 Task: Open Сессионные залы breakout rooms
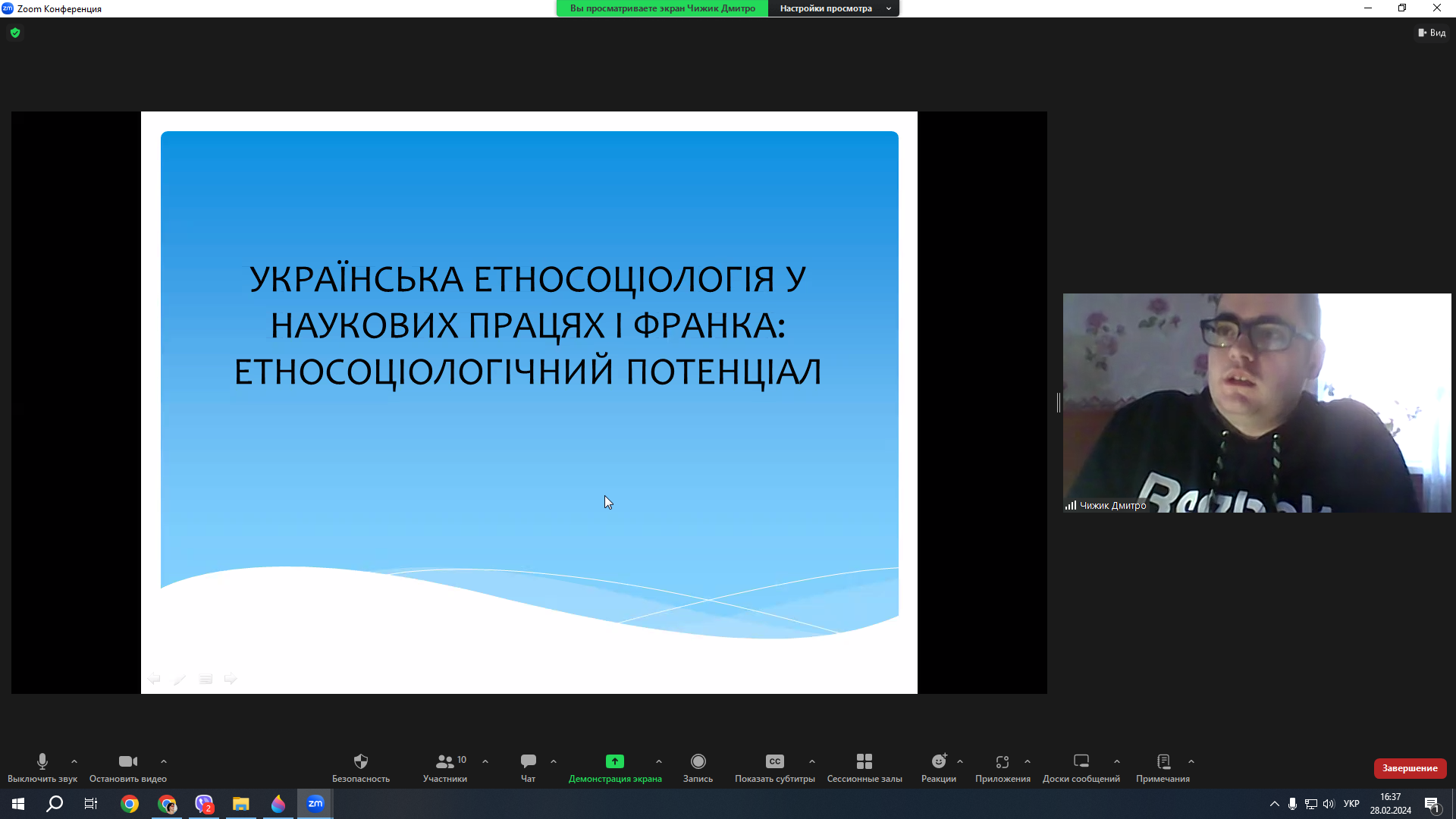(864, 767)
